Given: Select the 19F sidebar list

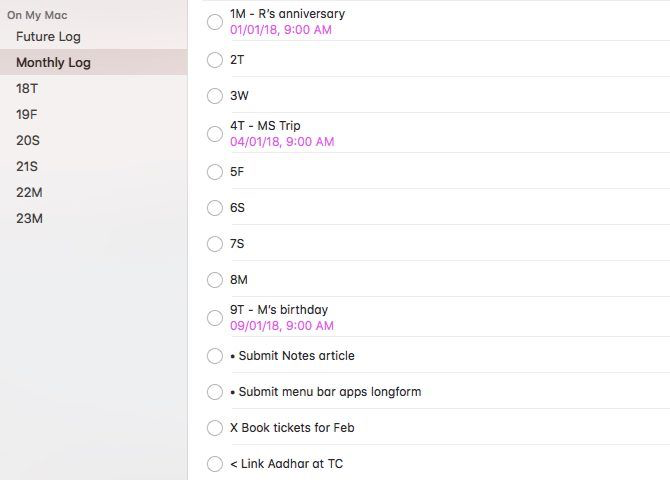Looking at the screenshot, I should coord(27,115).
